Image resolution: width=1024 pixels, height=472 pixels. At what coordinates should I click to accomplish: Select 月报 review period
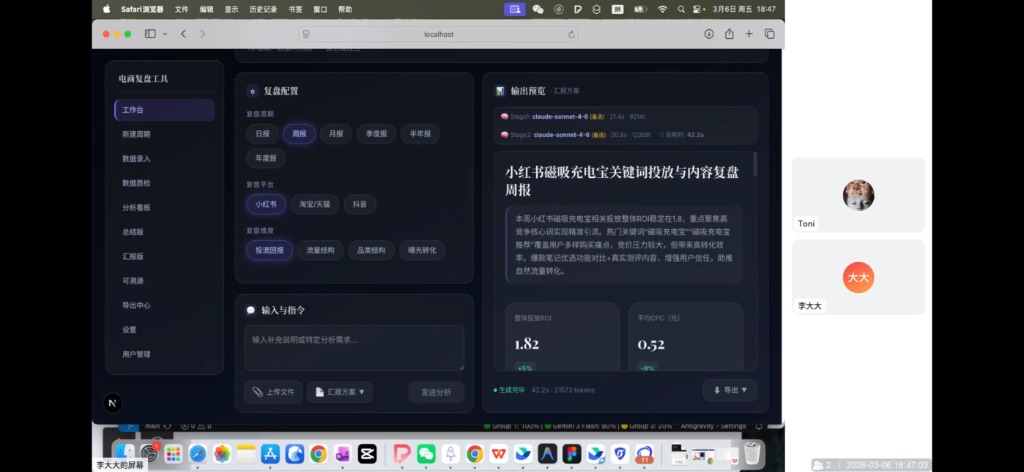pos(336,134)
